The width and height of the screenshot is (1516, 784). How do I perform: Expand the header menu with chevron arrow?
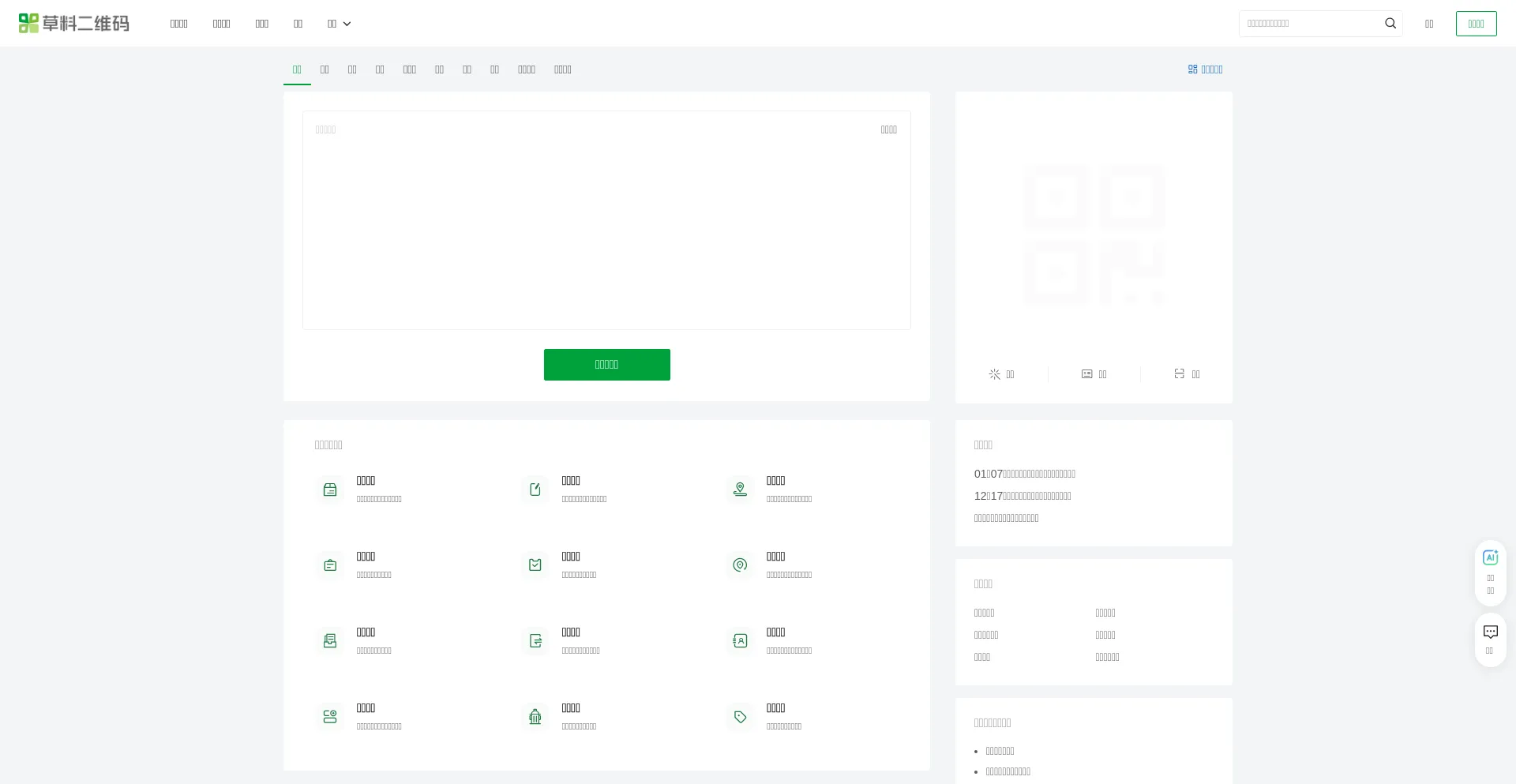pyautogui.click(x=340, y=24)
